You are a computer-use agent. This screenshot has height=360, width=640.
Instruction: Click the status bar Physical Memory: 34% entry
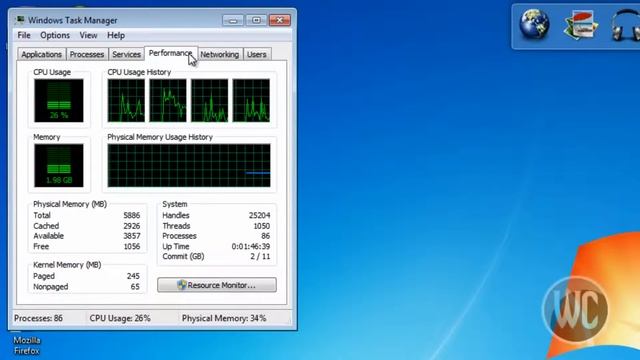tap(224, 318)
